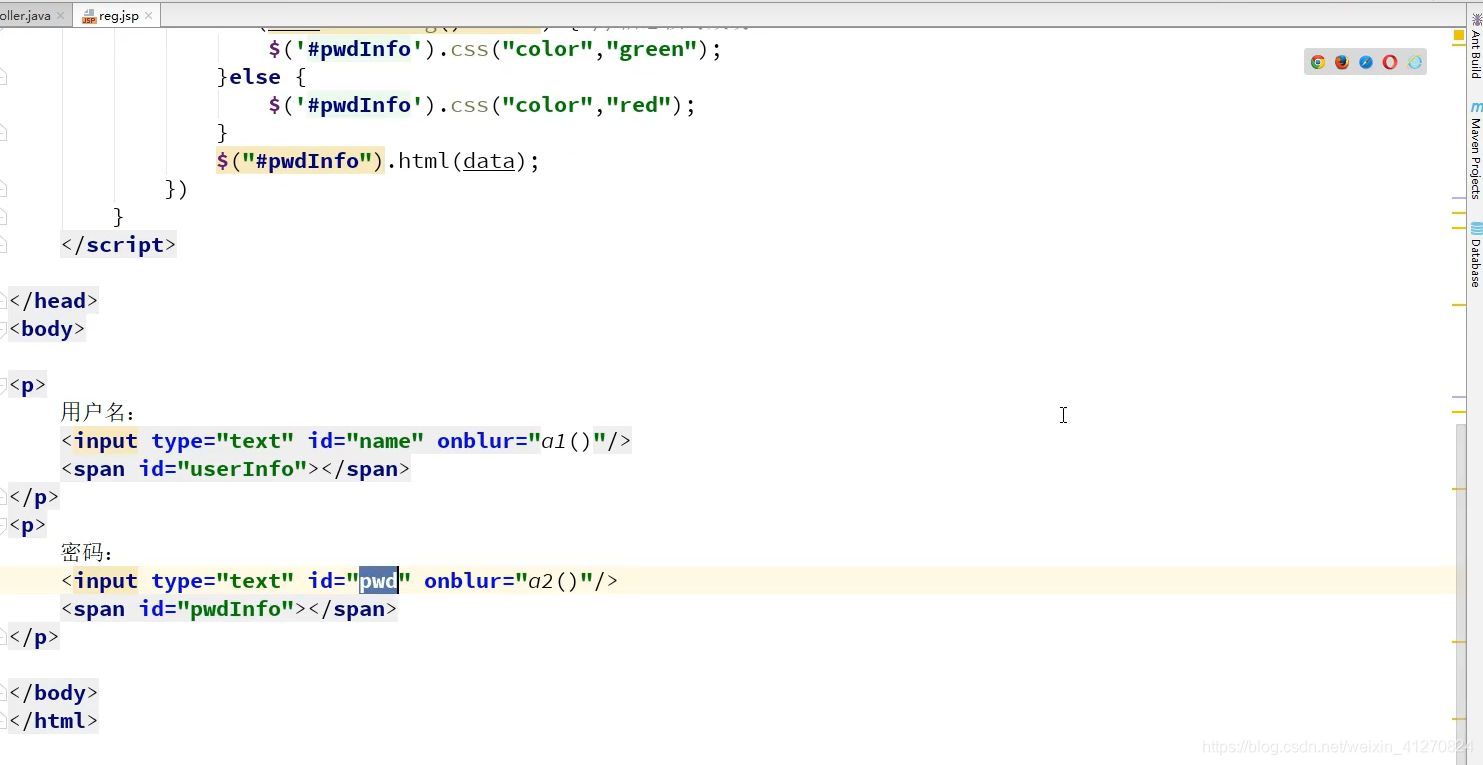The width and height of the screenshot is (1483, 765).
Task: Click the span id "userInfo" value
Action: (249, 469)
